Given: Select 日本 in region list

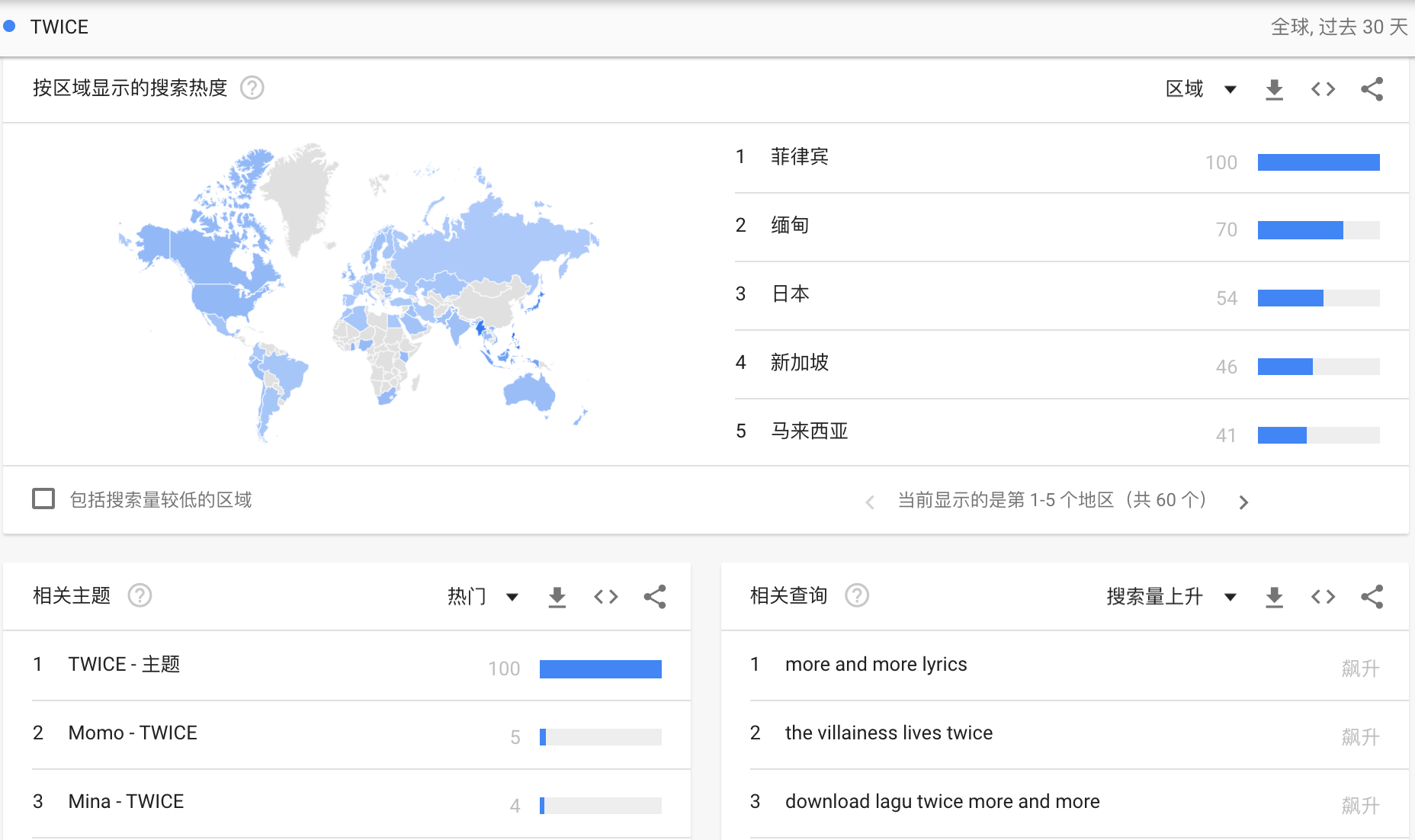Looking at the screenshot, I should click(x=790, y=294).
